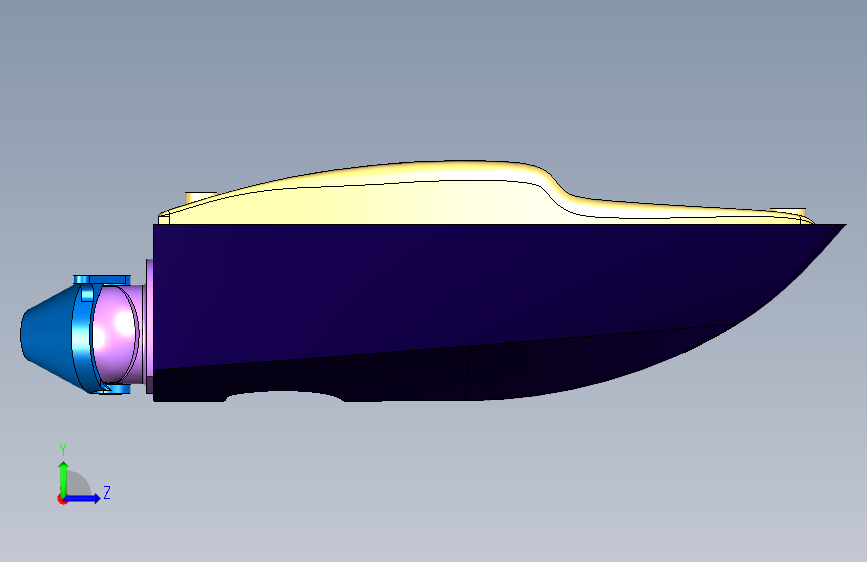The width and height of the screenshot is (867, 562).
Task: Select the blue cone-shaped jet nozzle
Action: tap(47, 336)
